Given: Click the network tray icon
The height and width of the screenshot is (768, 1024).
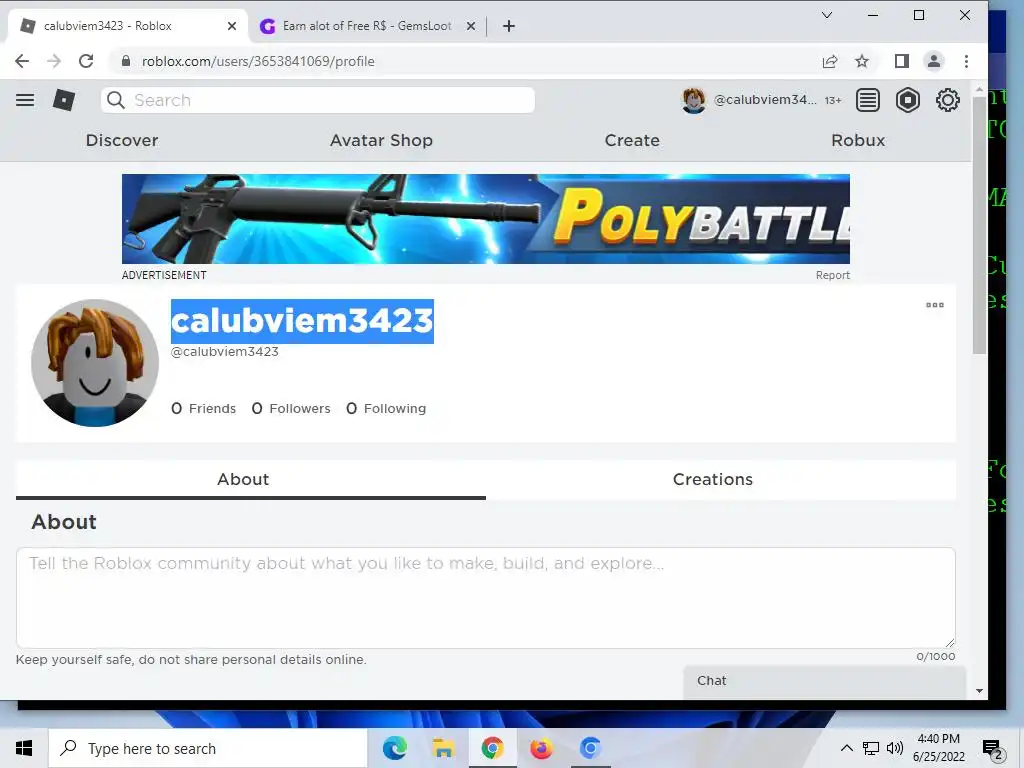Looking at the screenshot, I should coord(871,748).
